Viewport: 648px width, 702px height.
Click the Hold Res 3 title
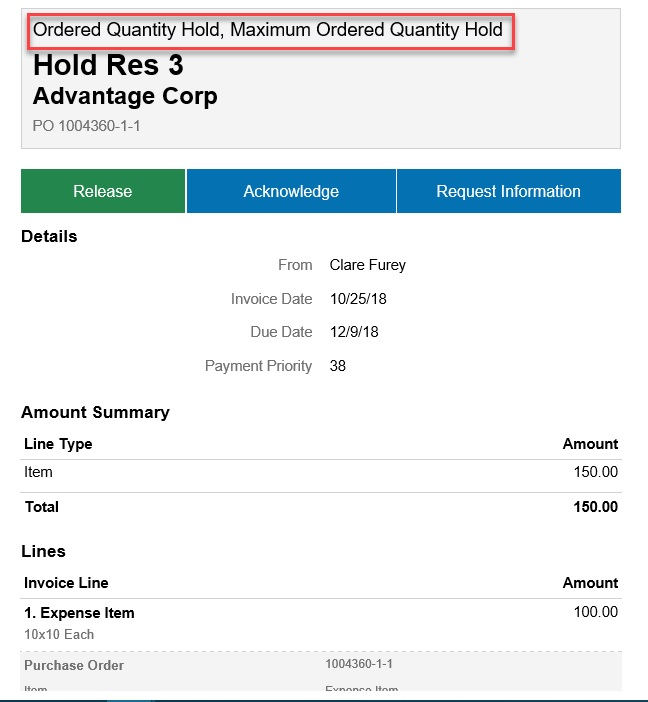[x=108, y=66]
